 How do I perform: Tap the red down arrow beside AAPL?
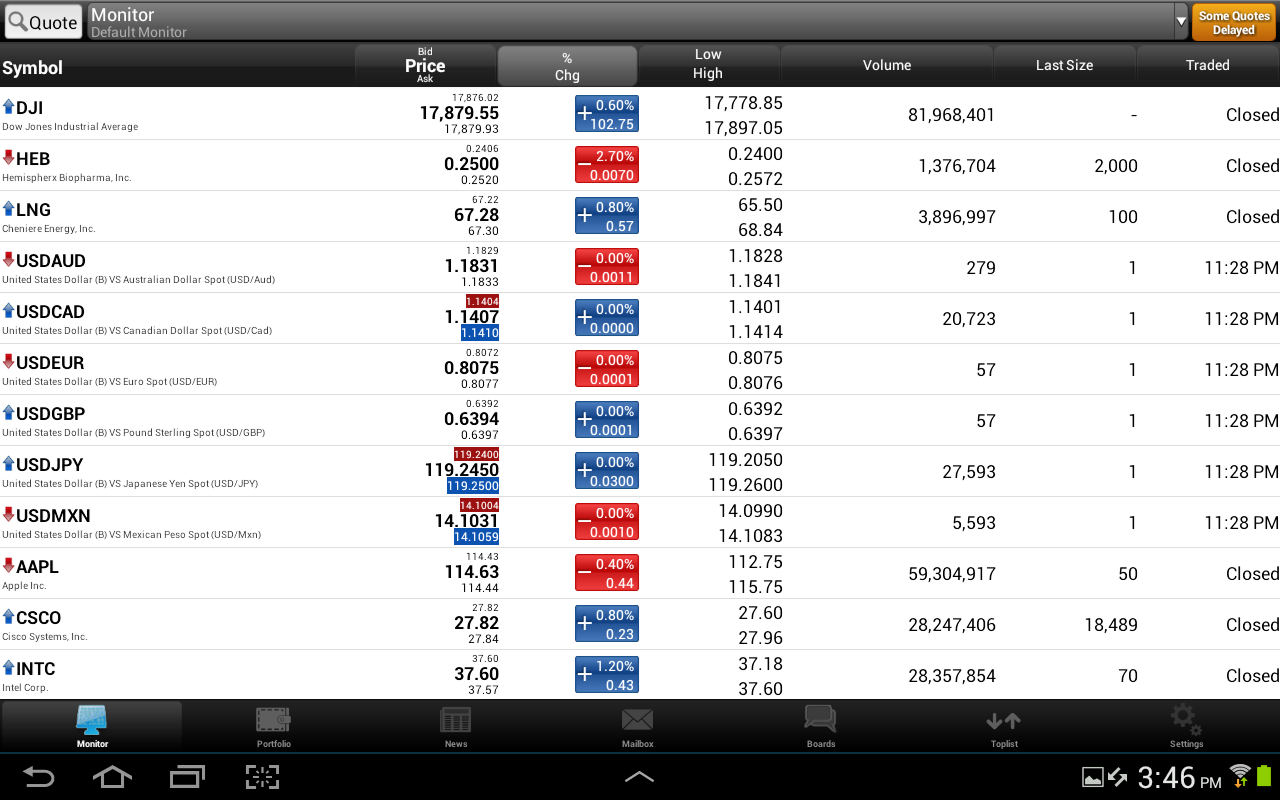(8, 565)
